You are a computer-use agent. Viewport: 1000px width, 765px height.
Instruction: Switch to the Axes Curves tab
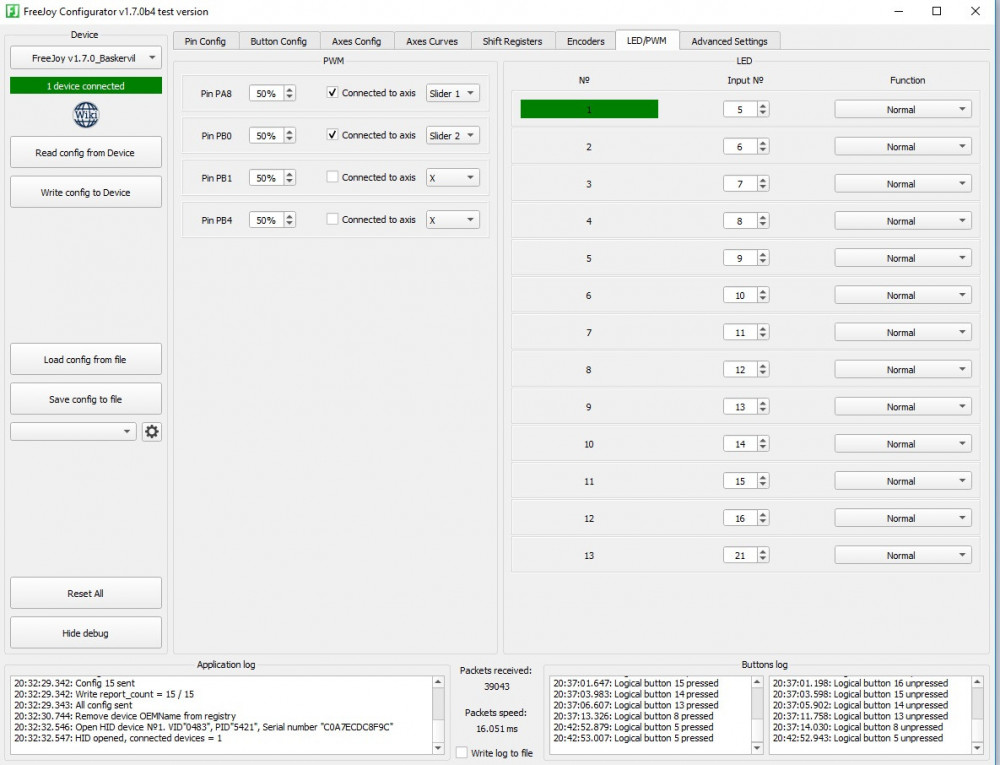click(432, 41)
